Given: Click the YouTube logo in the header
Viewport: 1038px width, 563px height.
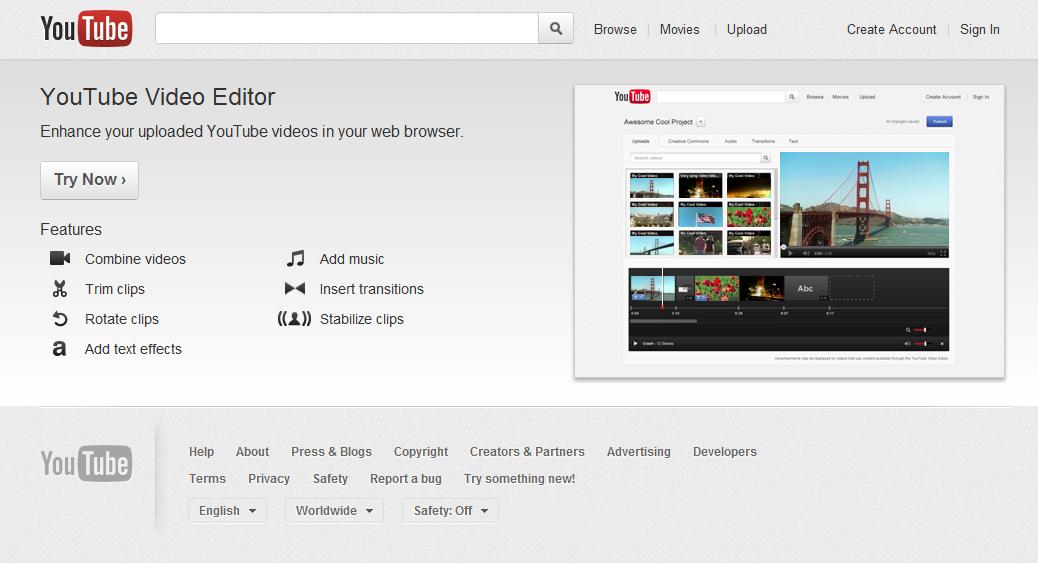Looking at the screenshot, I should pos(86,28).
